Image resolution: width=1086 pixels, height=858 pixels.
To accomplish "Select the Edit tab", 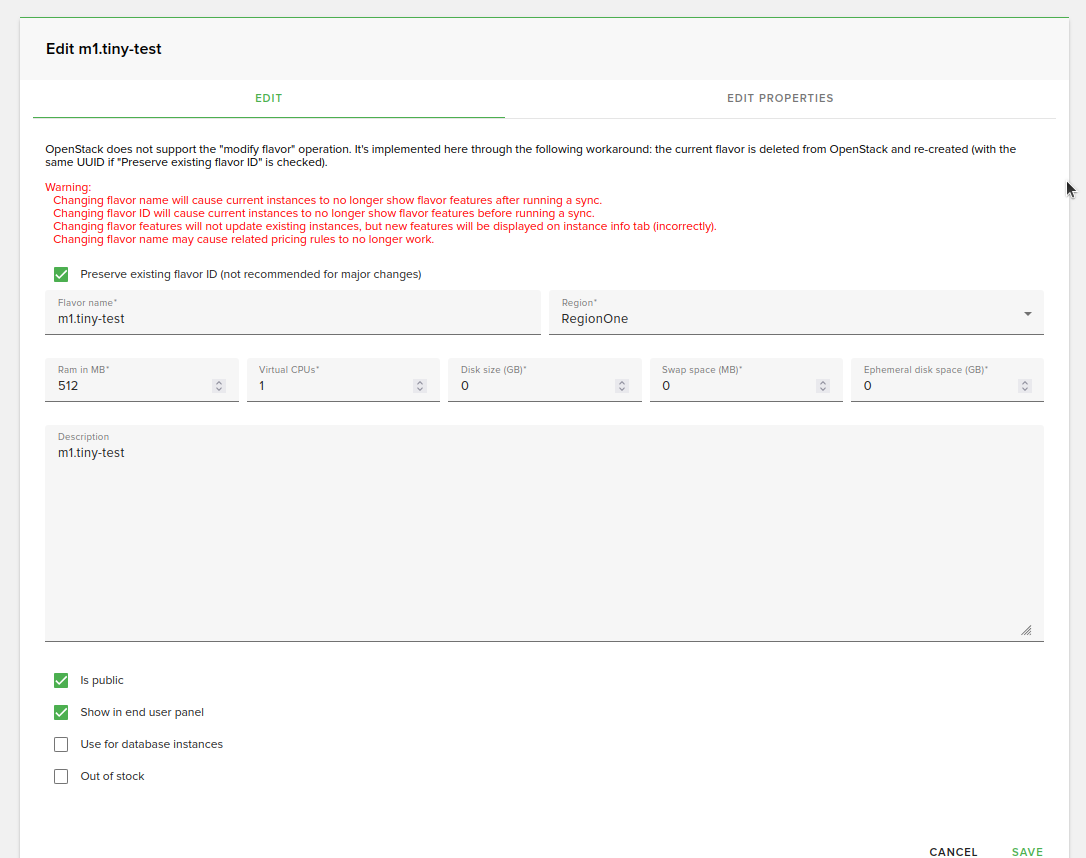I will pos(268,98).
